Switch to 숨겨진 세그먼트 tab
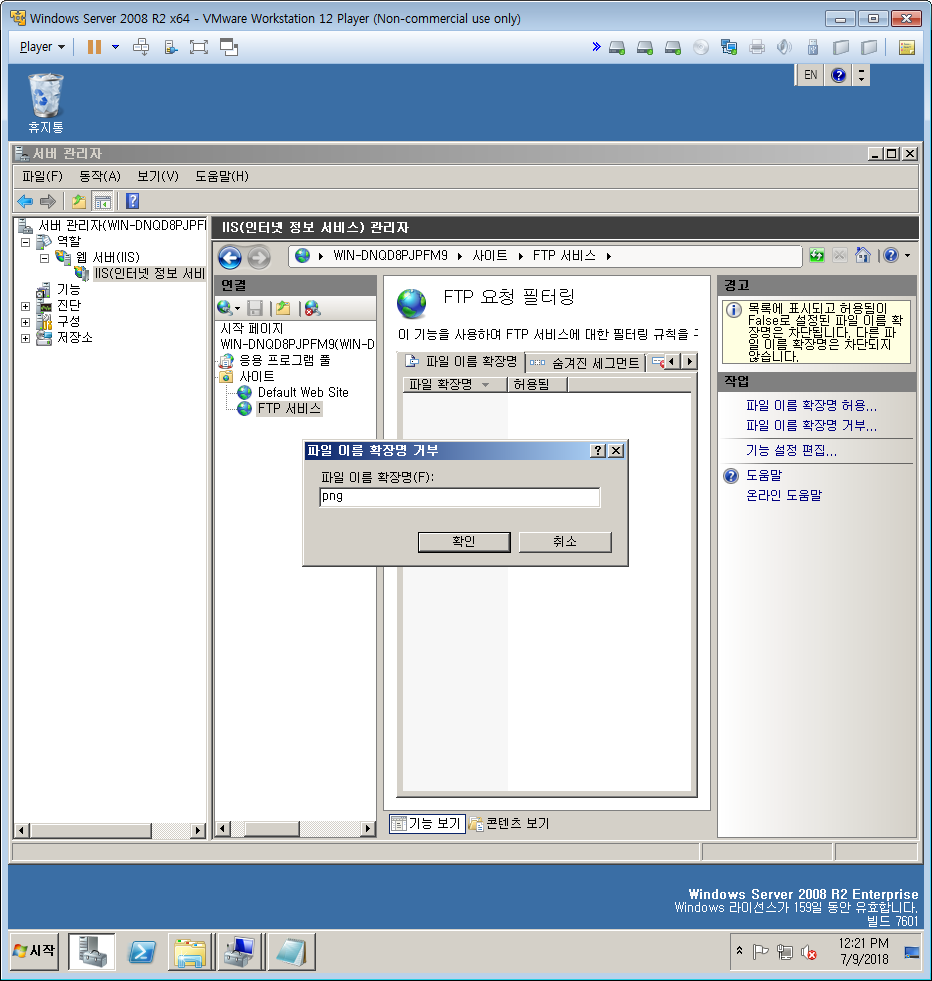The width and height of the screenshot is (932, 981). (x=585, y=363)
